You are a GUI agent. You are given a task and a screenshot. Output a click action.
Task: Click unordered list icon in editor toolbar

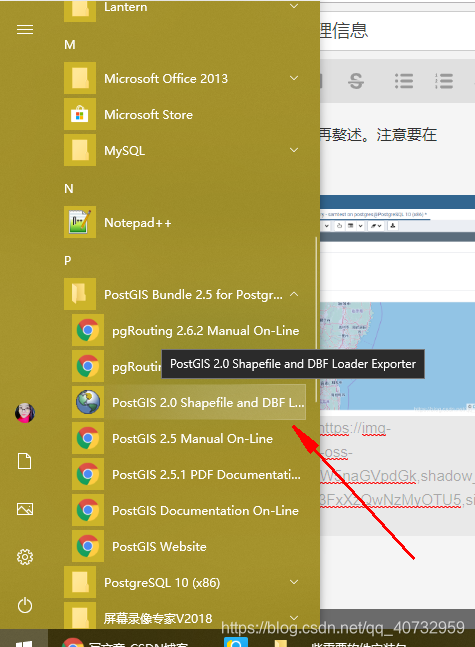(404, 80)
